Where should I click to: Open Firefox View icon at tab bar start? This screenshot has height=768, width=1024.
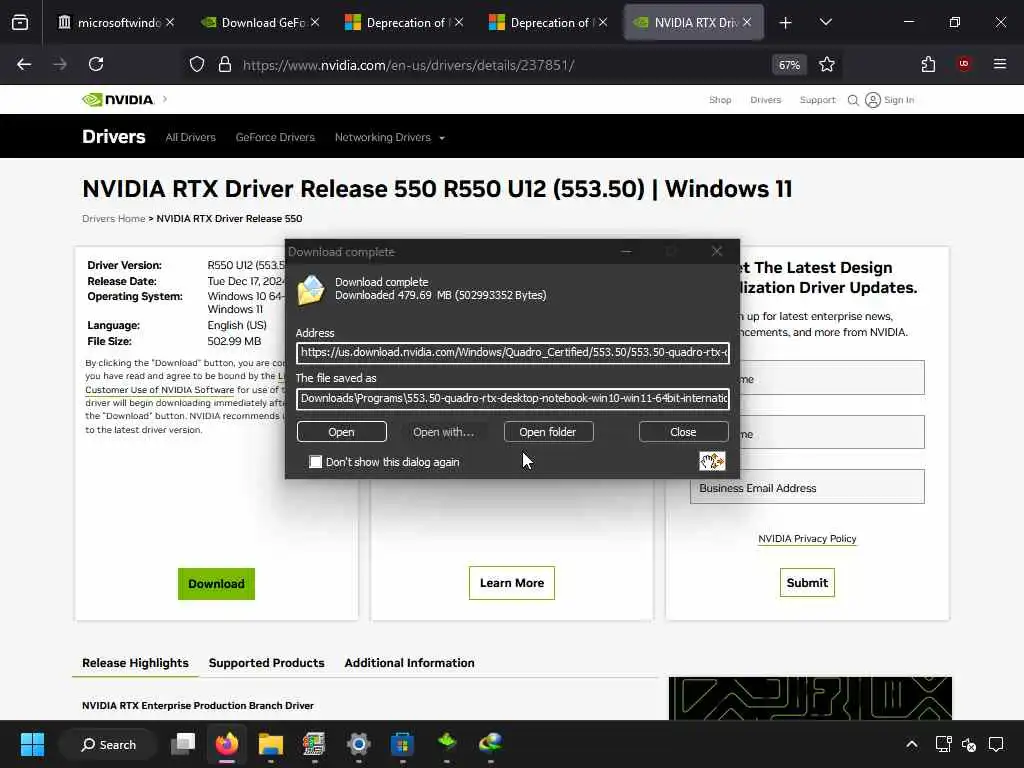click(20, 22)
